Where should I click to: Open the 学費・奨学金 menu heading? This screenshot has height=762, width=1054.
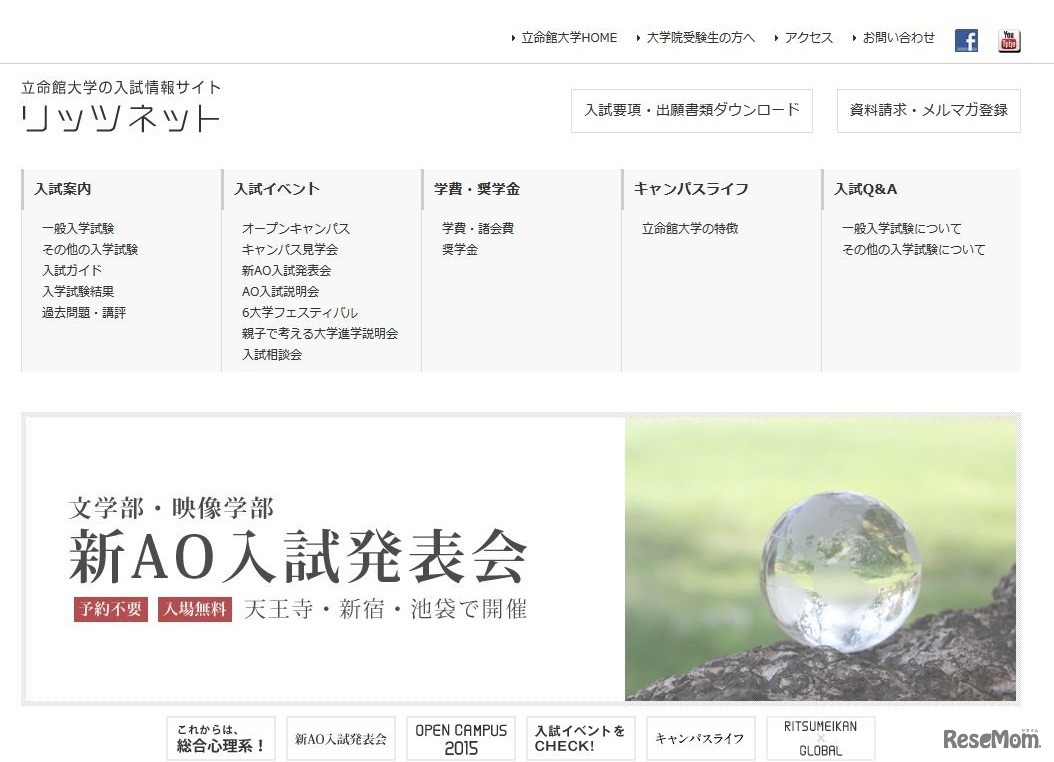click(477, 189)
